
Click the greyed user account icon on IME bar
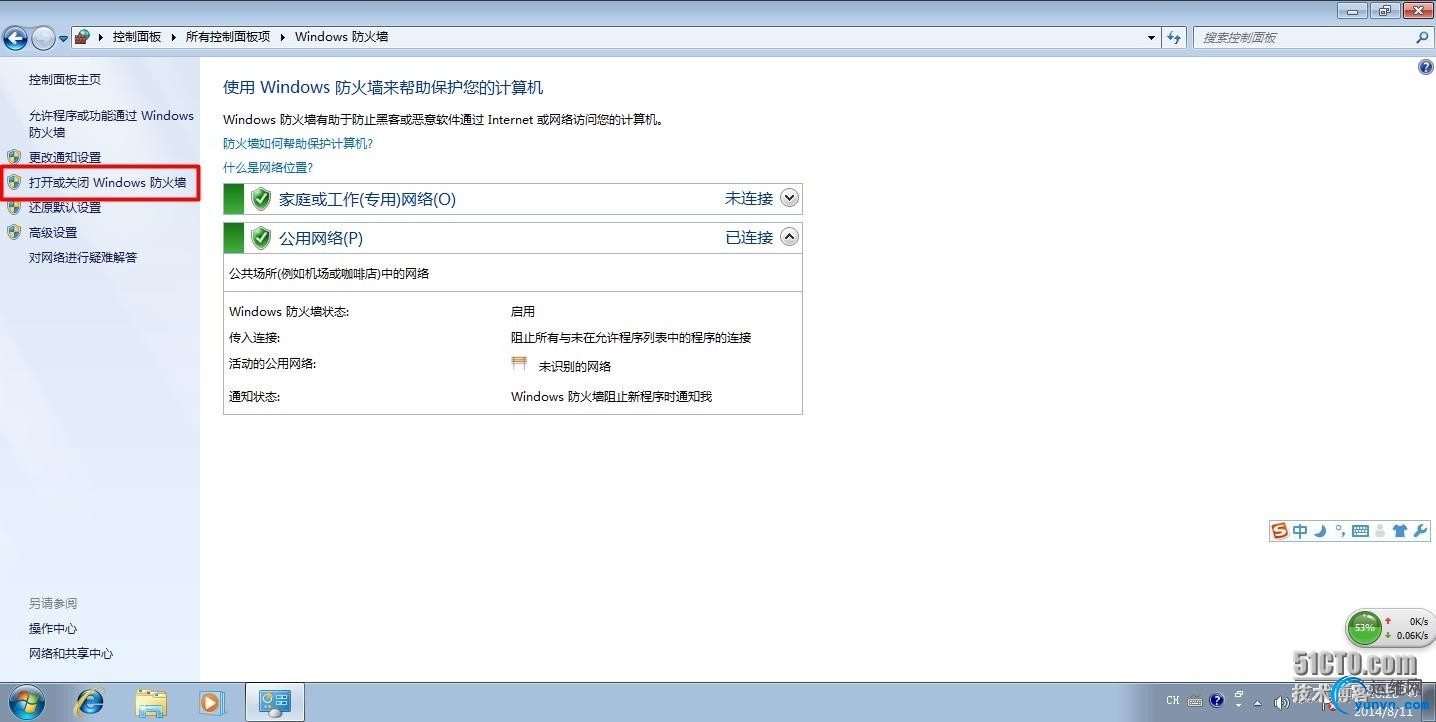tap(1381, 531)
